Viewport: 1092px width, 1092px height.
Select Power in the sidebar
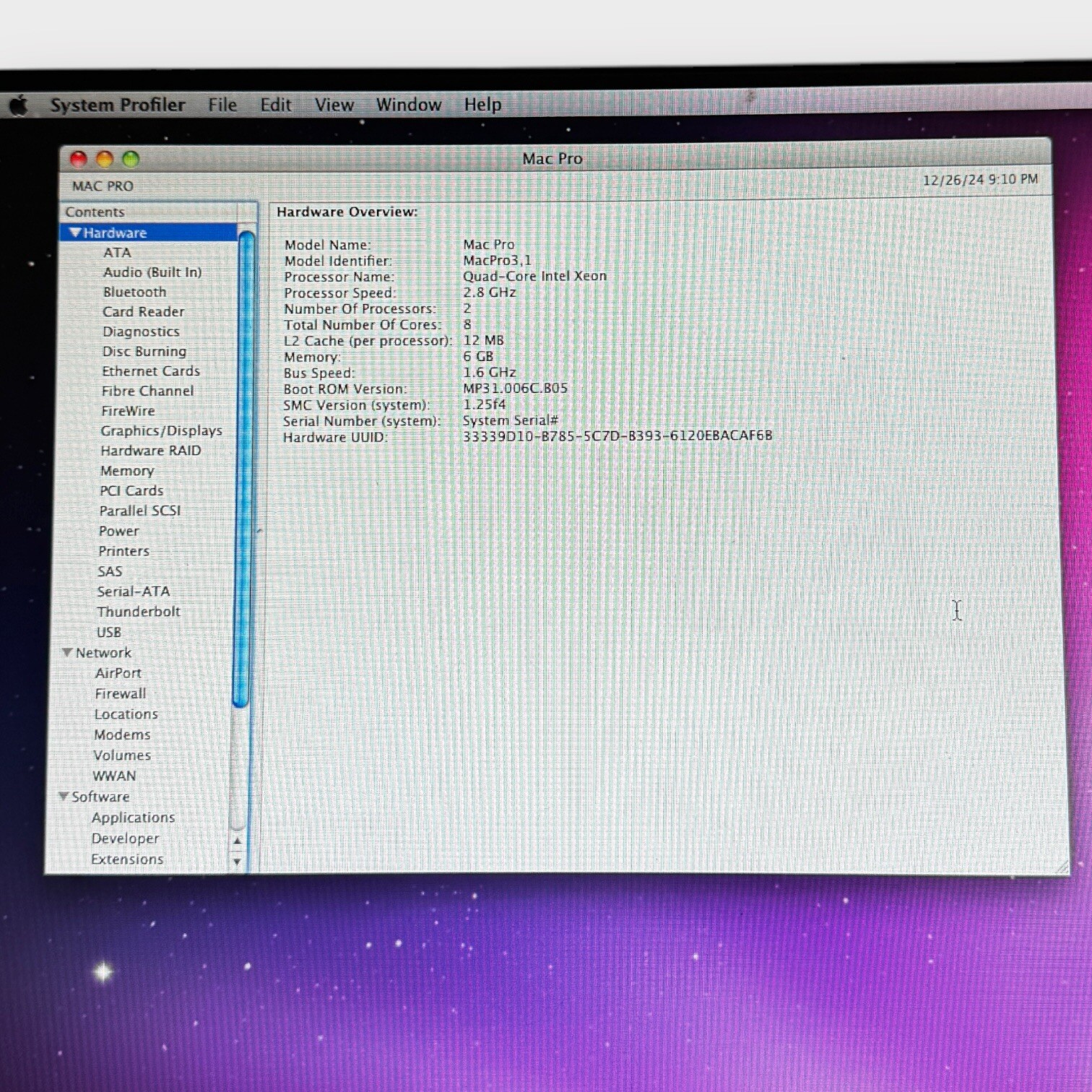[x=119, y=531]
